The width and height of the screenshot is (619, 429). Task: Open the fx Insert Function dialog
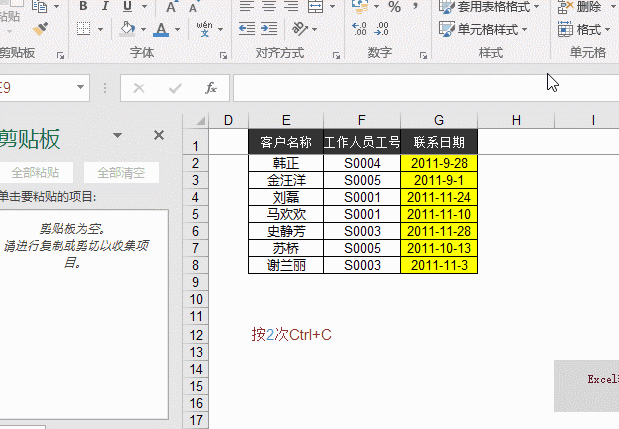[x=211, y=88]
